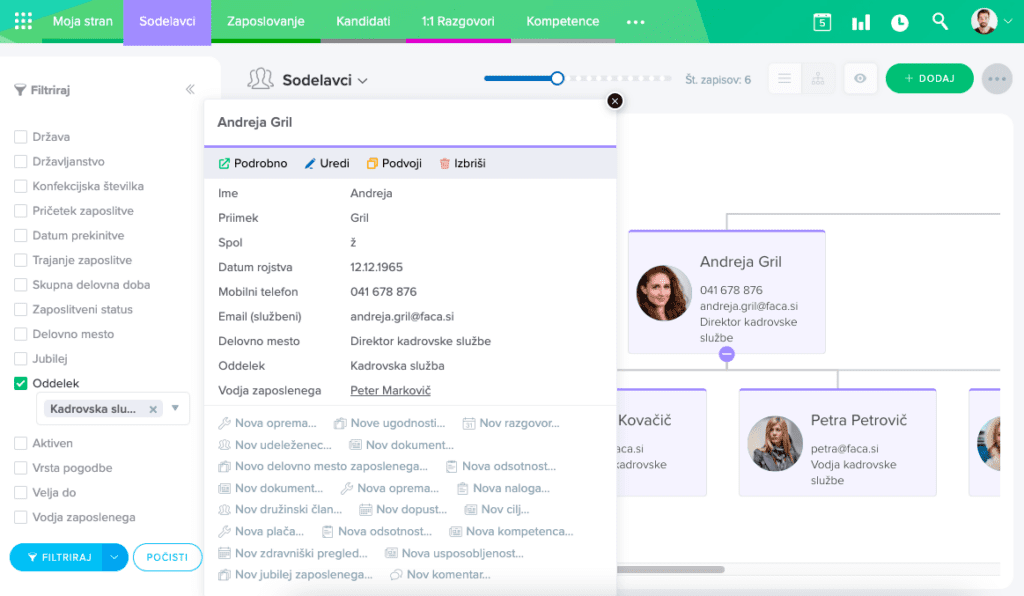The image size is (1024, 596).
Task: Uncheck the Oddelek filter checkbox
Action: point(21,383)
